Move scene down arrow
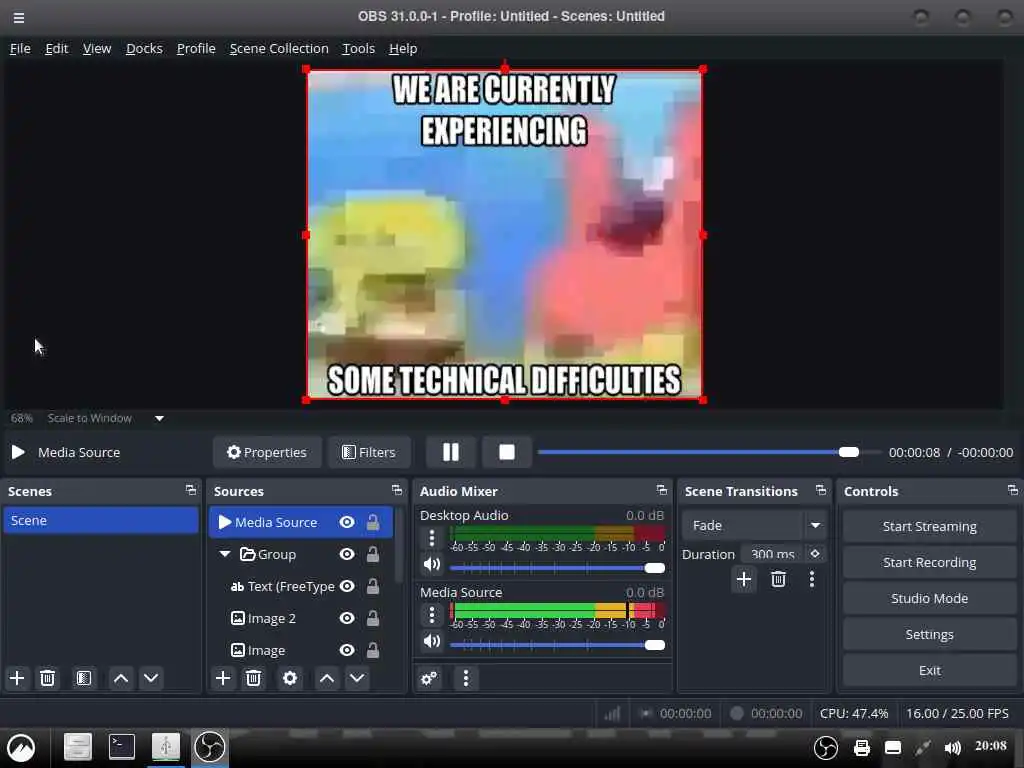This screenshot has height=768, width=1024. click(151, 679)
